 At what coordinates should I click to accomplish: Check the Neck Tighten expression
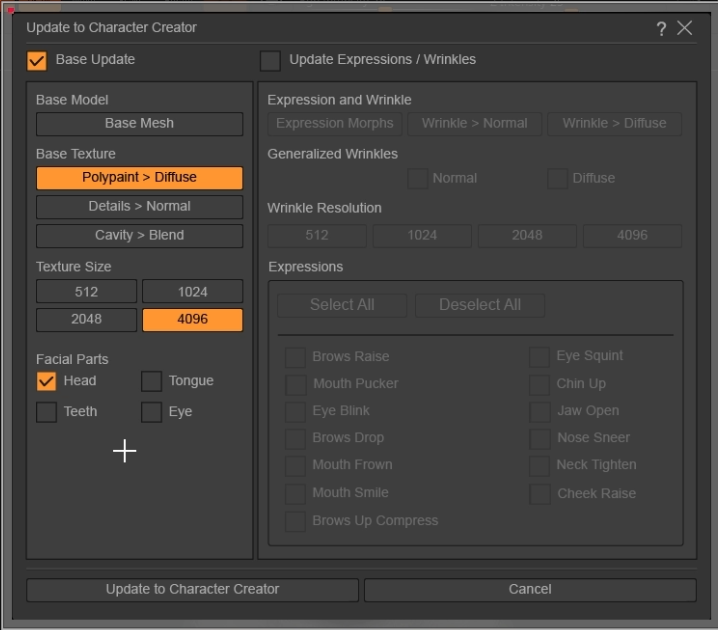pos(539,466)
